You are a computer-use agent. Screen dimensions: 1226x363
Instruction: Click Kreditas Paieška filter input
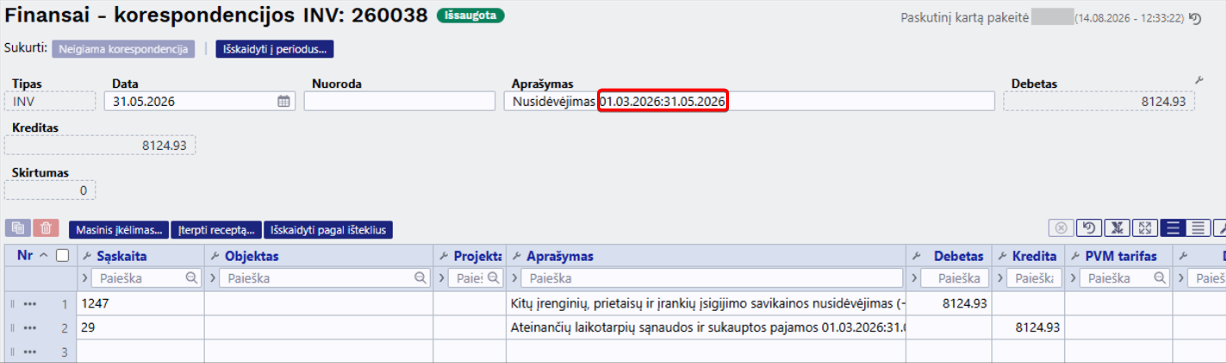pyautogui.click(x=1033, y=278)
